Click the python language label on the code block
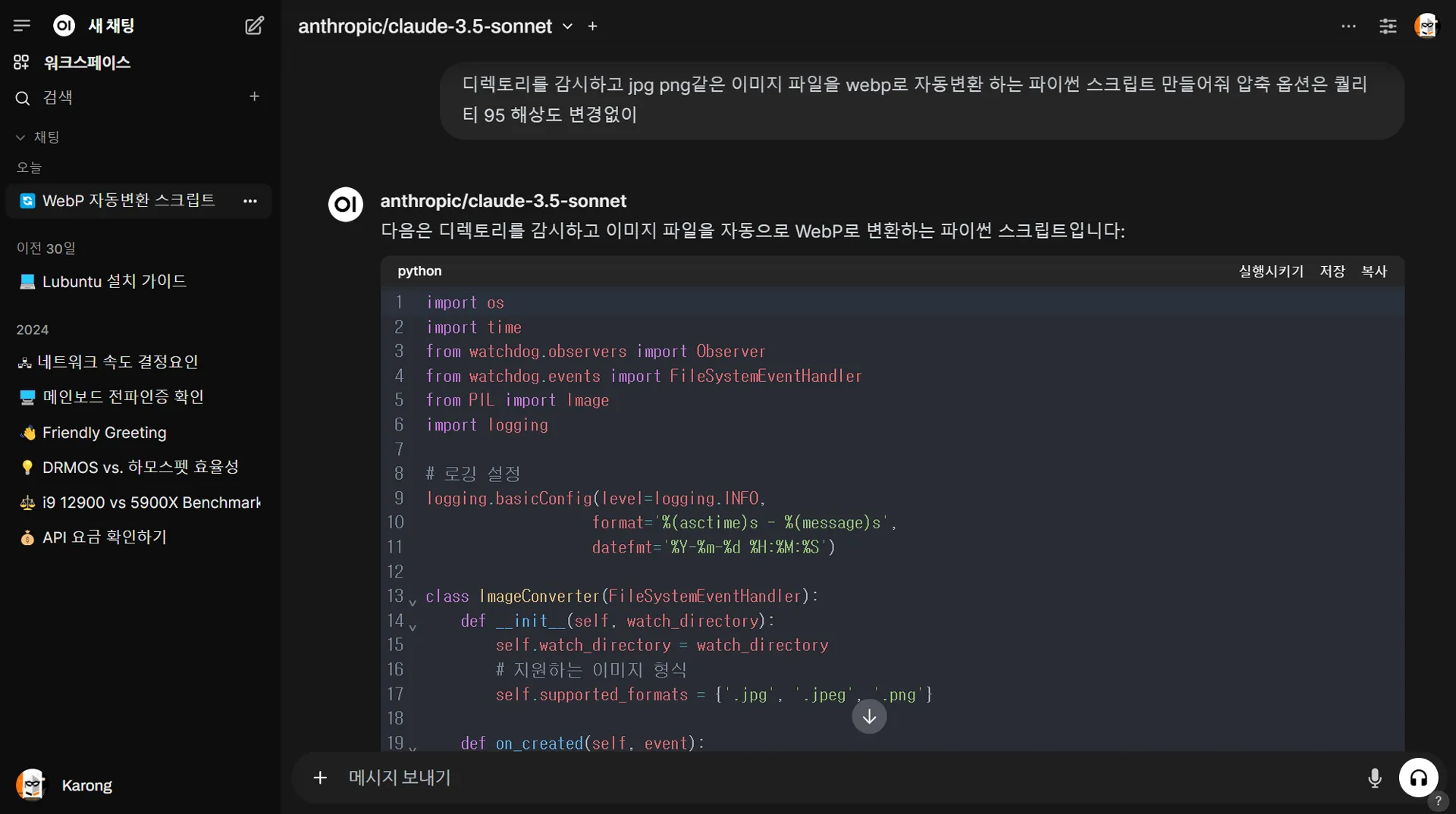The image size is (1456, 814). click(419, 271)
